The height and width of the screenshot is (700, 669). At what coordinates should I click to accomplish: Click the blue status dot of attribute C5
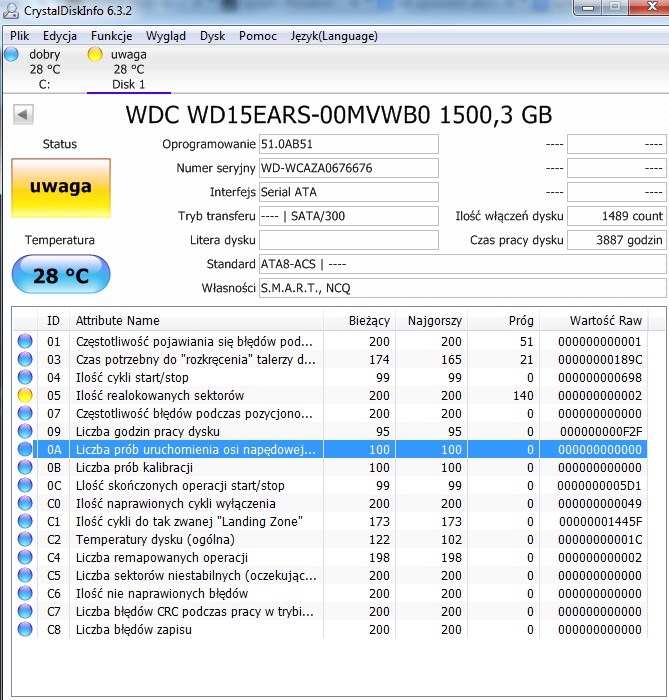pyautogui.click(x=25, y=575)
